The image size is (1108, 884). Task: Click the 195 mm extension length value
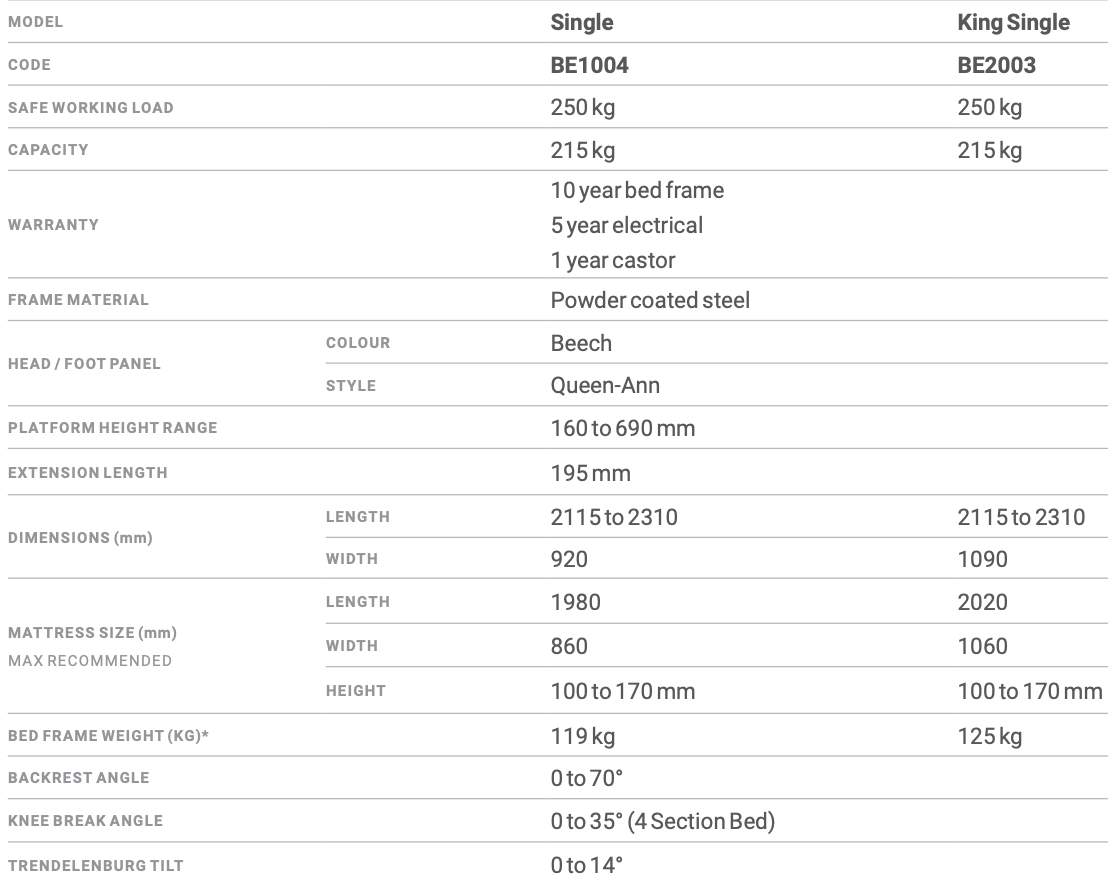tap(590, 473)
